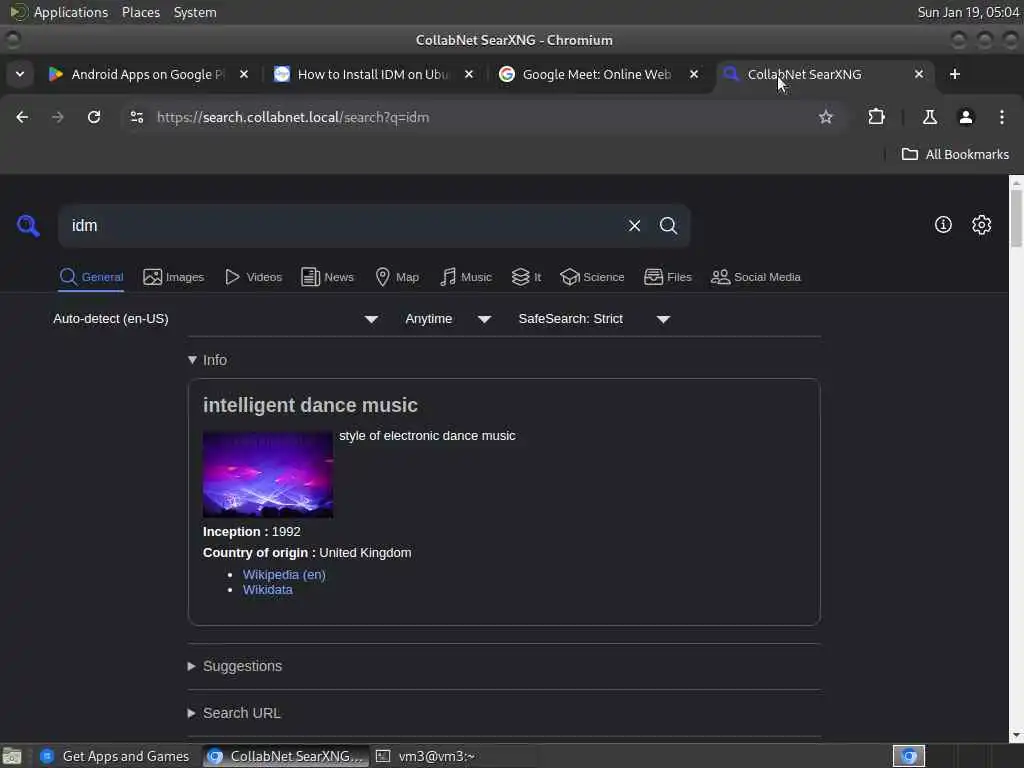The width and height of the screenshot is (1024, 768).
Task: Click the SearXNG magnifier logo
Action: pos(28,225)
